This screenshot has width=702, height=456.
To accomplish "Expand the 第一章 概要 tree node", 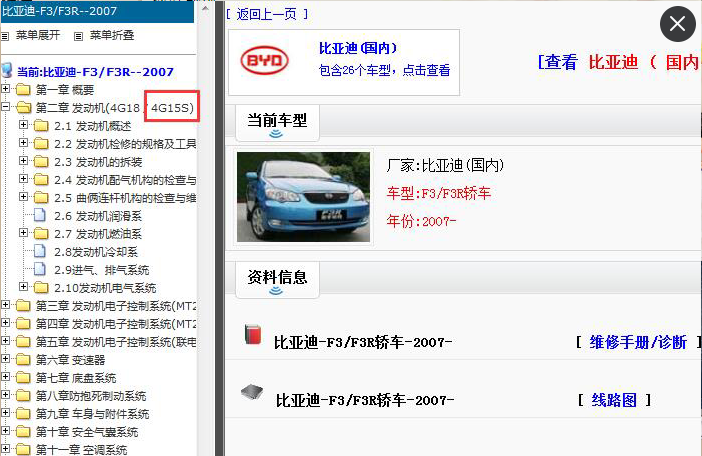I will [x=5, y=89].
